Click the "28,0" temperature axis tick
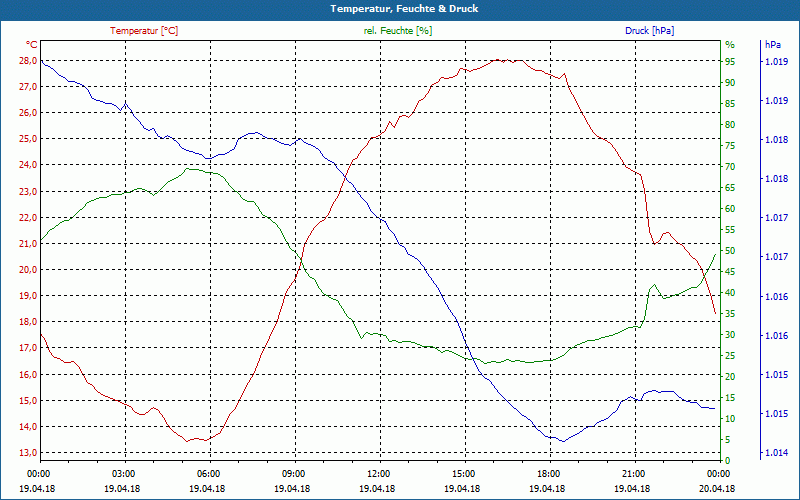Image resolution: width=800 pixels, height=500 pixels. click(x=28, y=61)
